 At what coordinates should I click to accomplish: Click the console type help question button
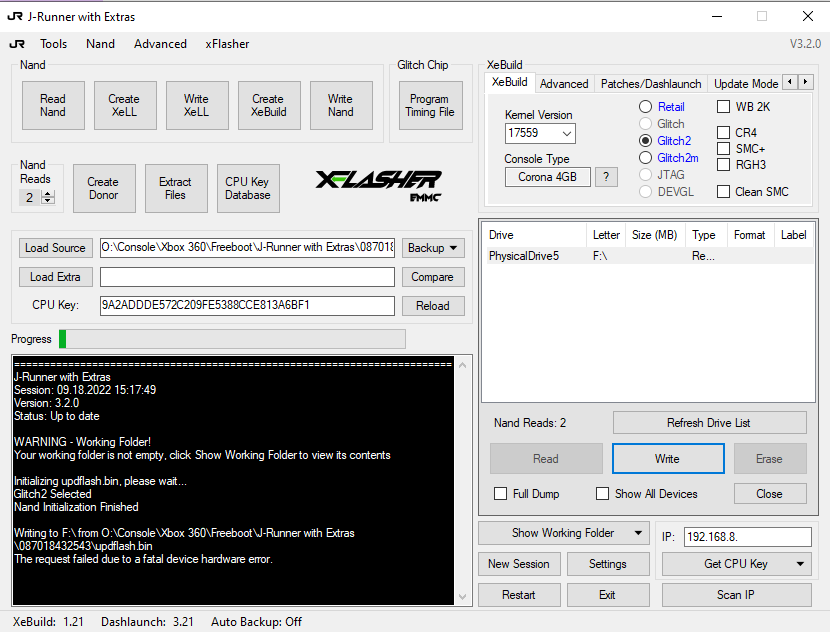coord(606,177)
